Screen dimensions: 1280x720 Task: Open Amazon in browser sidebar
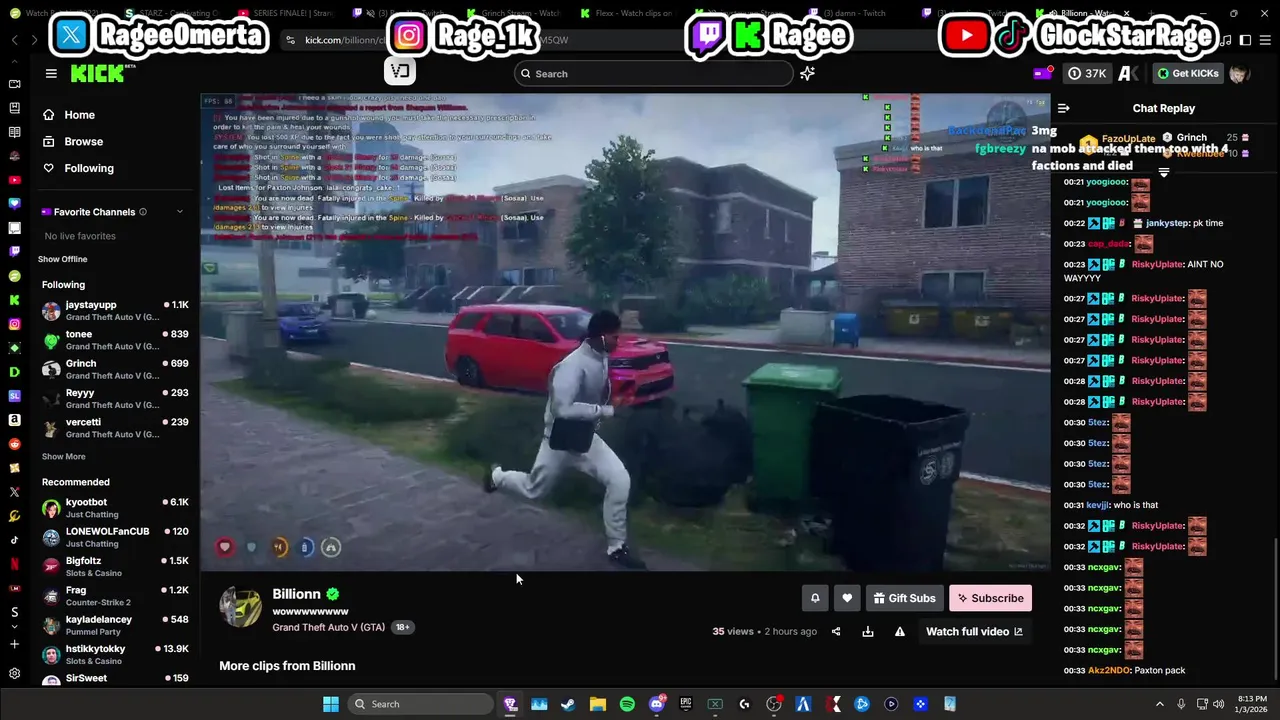[14, 420]
